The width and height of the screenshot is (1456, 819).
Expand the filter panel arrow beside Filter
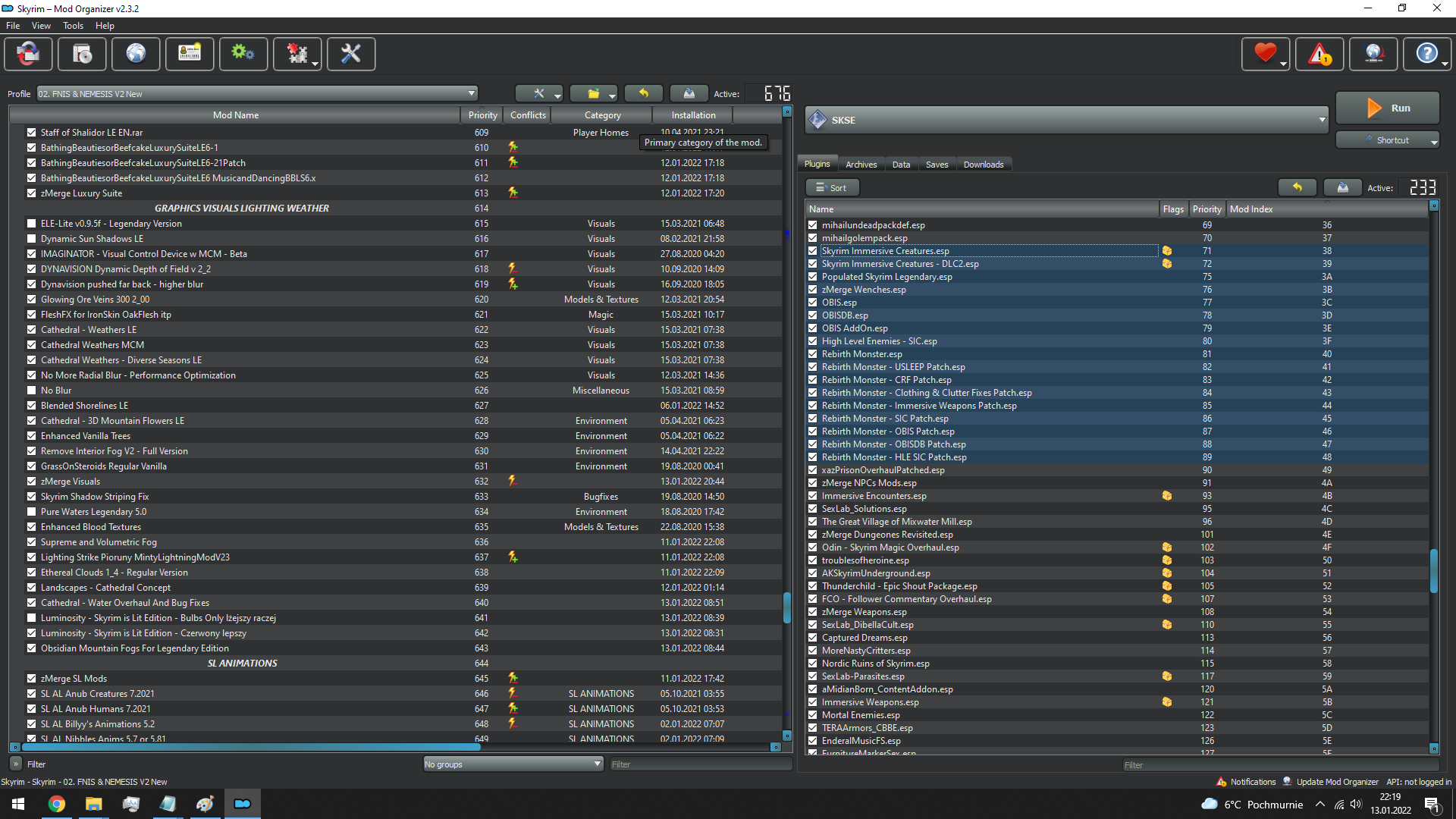pyautogui.click(x=16, y=764)
